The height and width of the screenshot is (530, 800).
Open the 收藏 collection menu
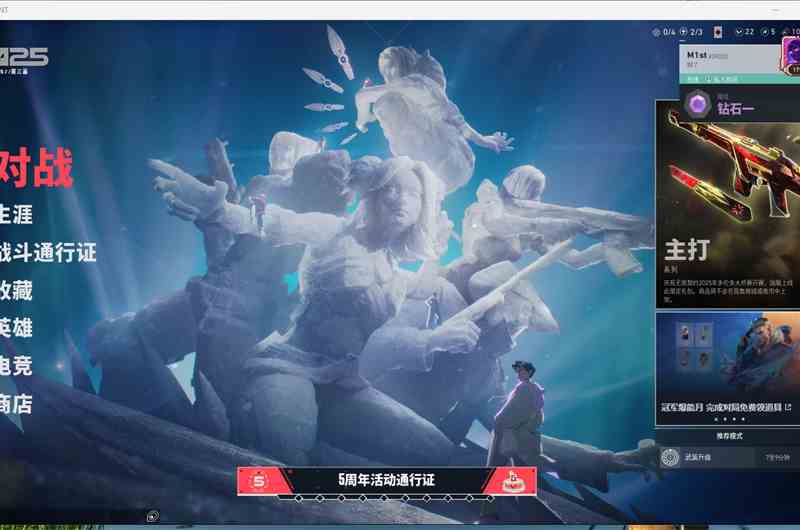click(15, 290)
